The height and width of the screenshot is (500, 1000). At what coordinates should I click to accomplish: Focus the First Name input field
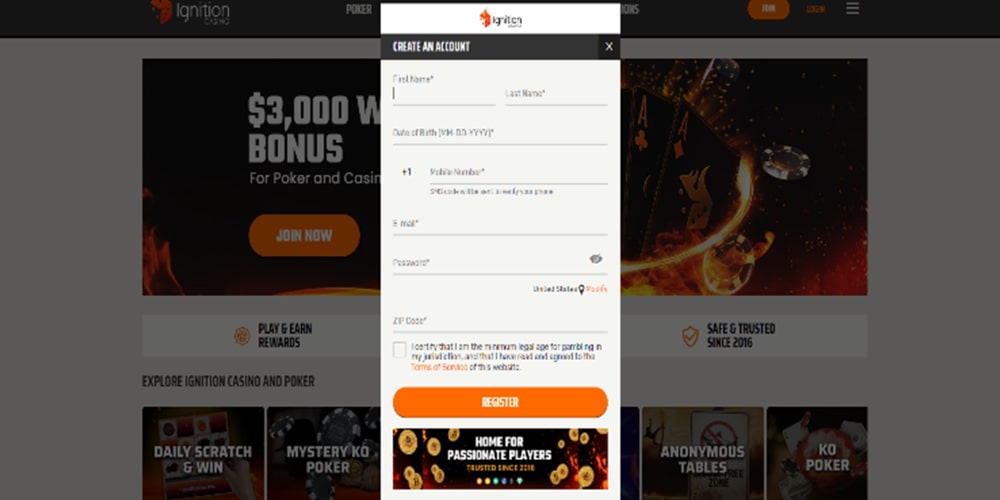(x=444, y=93)
